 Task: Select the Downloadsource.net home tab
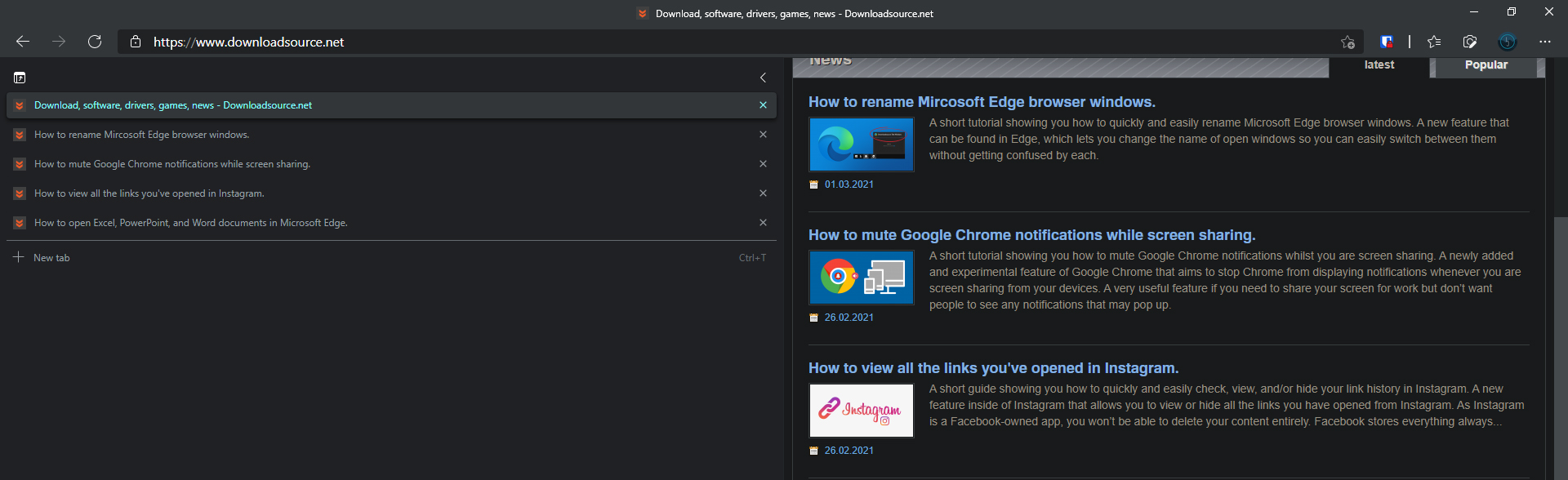click(391, 105)
